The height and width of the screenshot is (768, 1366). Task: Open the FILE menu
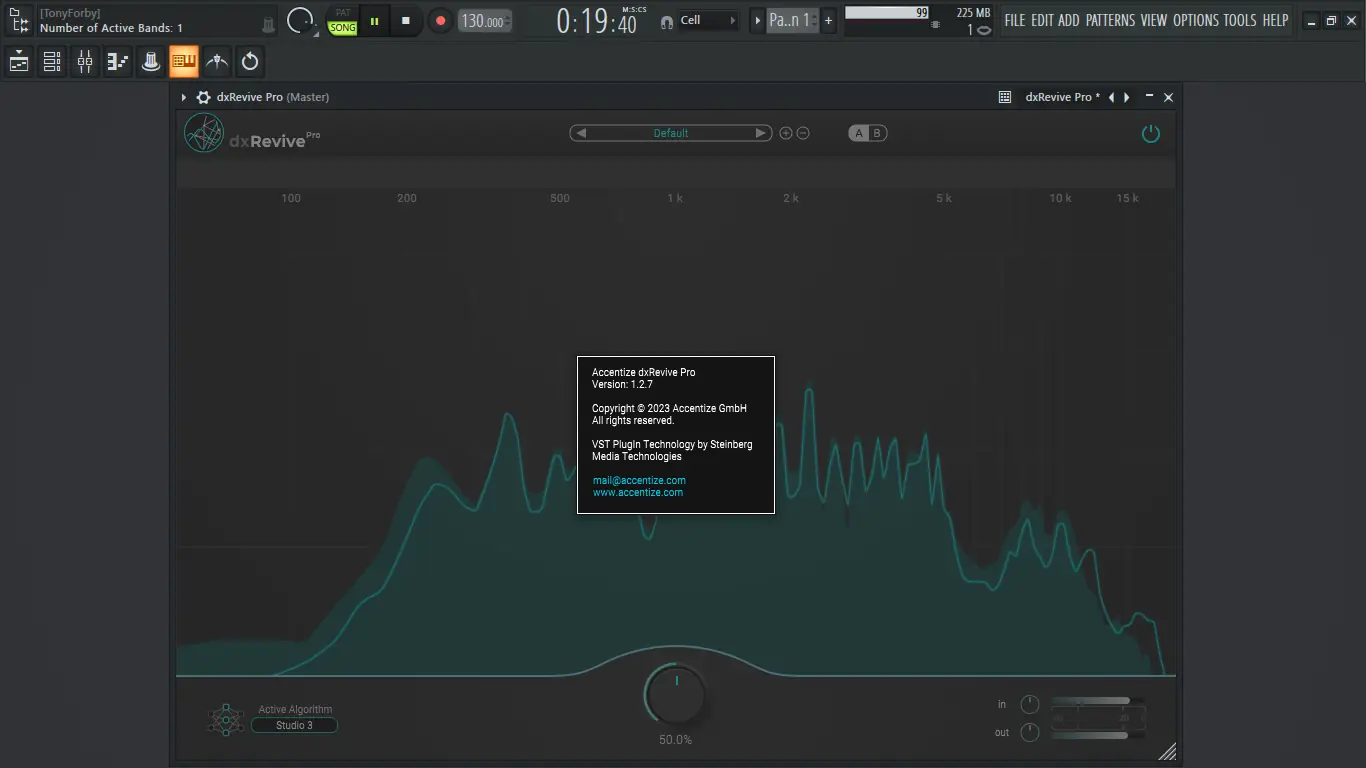point(1015,20)
